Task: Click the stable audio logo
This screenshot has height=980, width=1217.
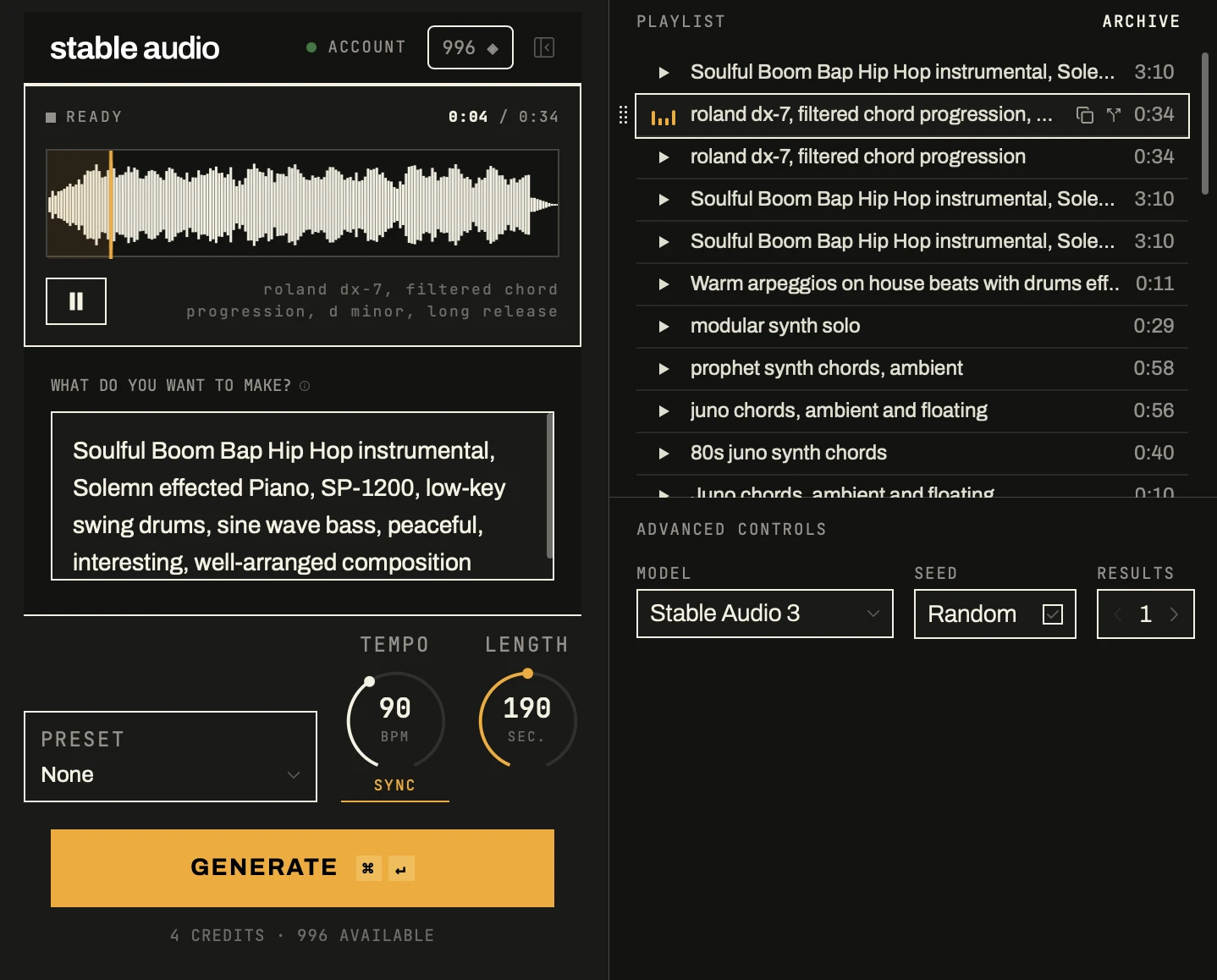Action: (x=135, y=48)
